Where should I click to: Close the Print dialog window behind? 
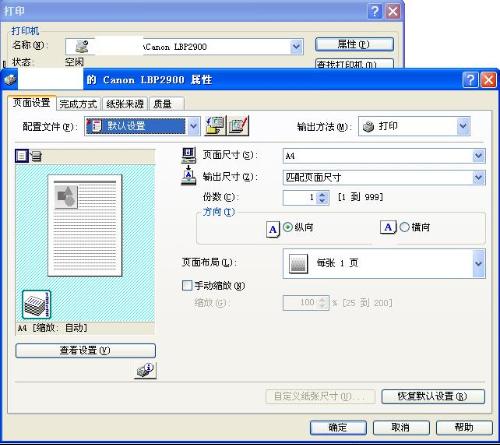(x=393, y=11)
